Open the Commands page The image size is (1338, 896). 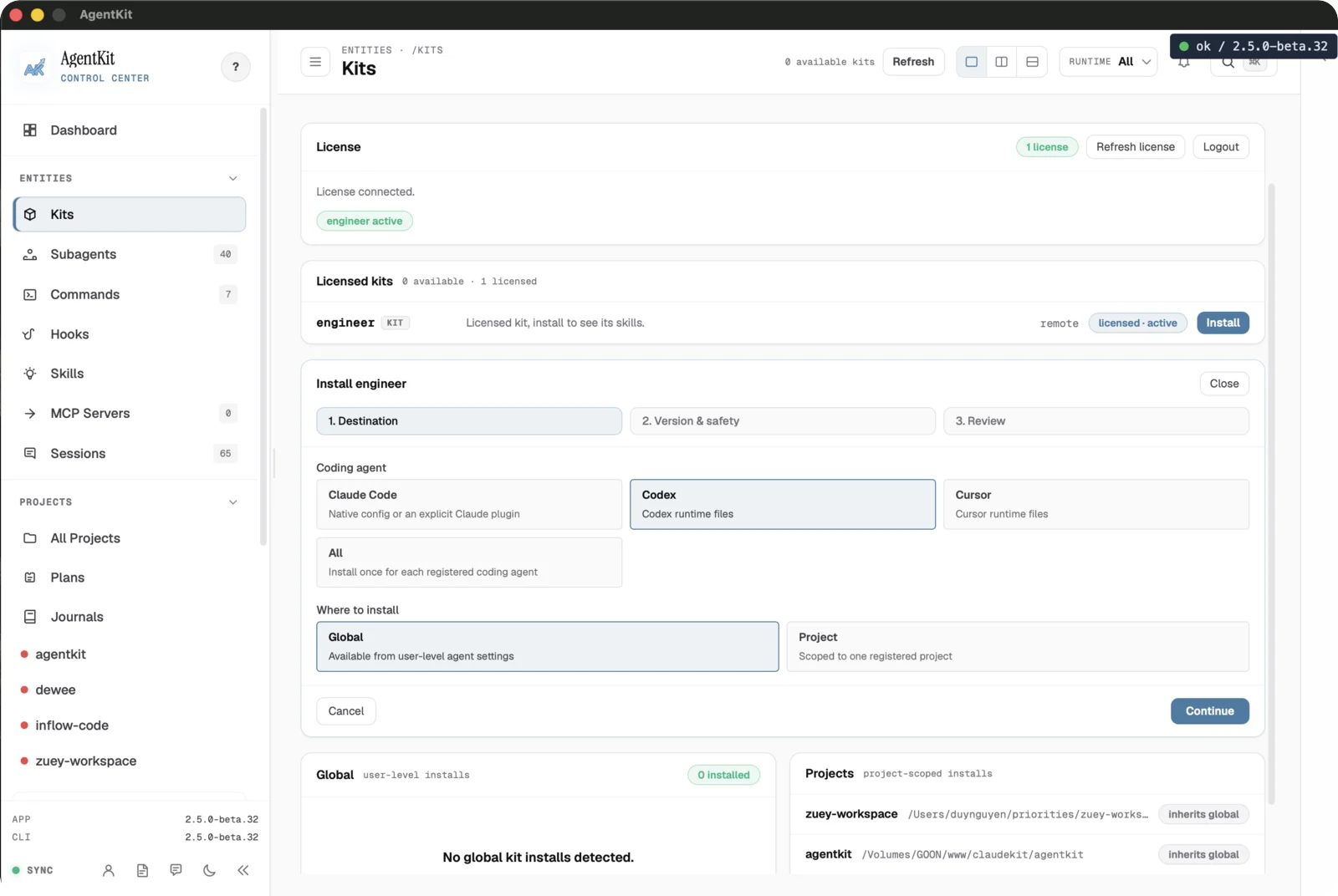(130, 294)
